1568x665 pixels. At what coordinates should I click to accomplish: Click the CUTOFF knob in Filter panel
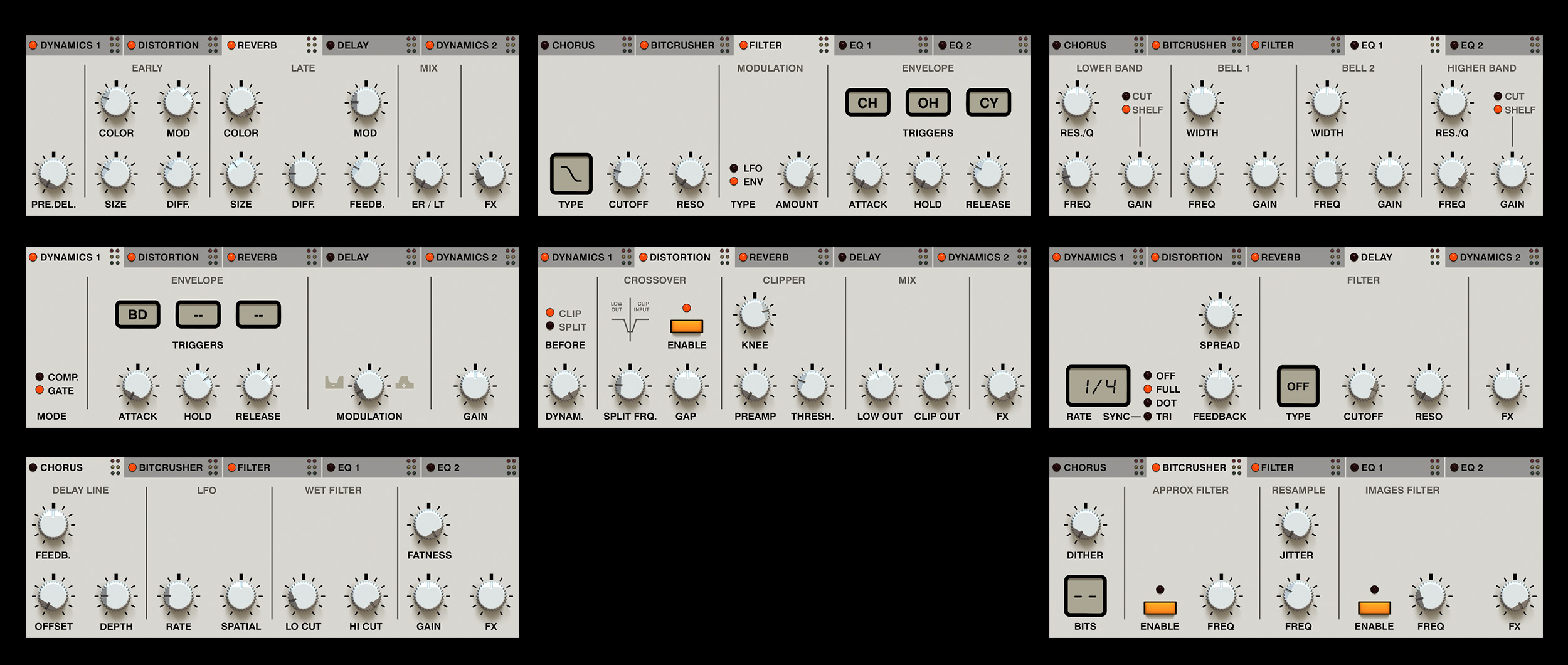point(628,174)
